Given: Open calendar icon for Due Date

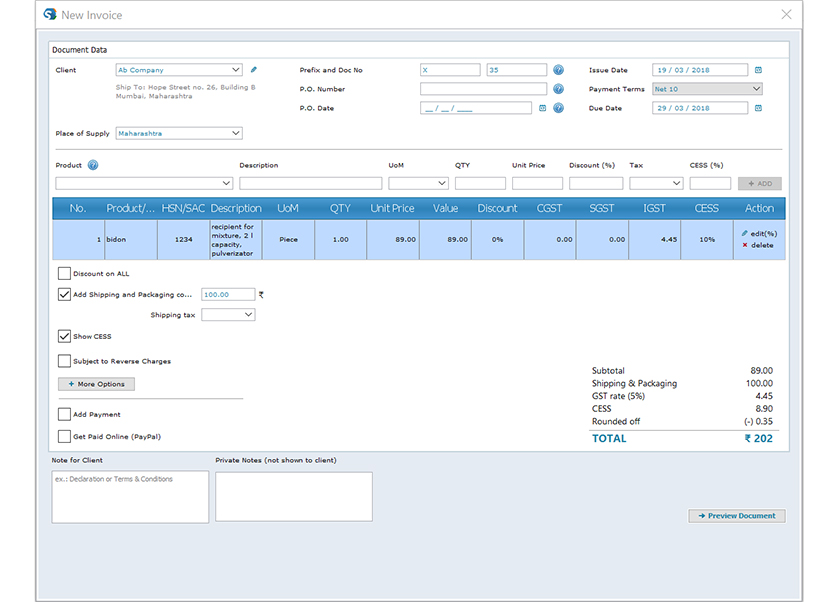Looking at the screenshot, I should [758, 108].
